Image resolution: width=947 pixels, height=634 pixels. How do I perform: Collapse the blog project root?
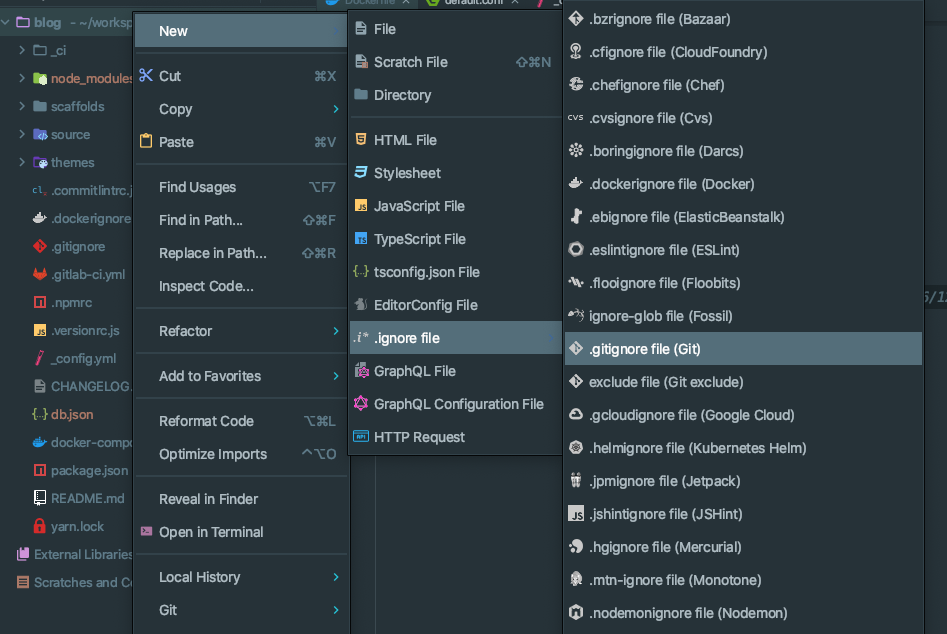click(x=5, y=22)
